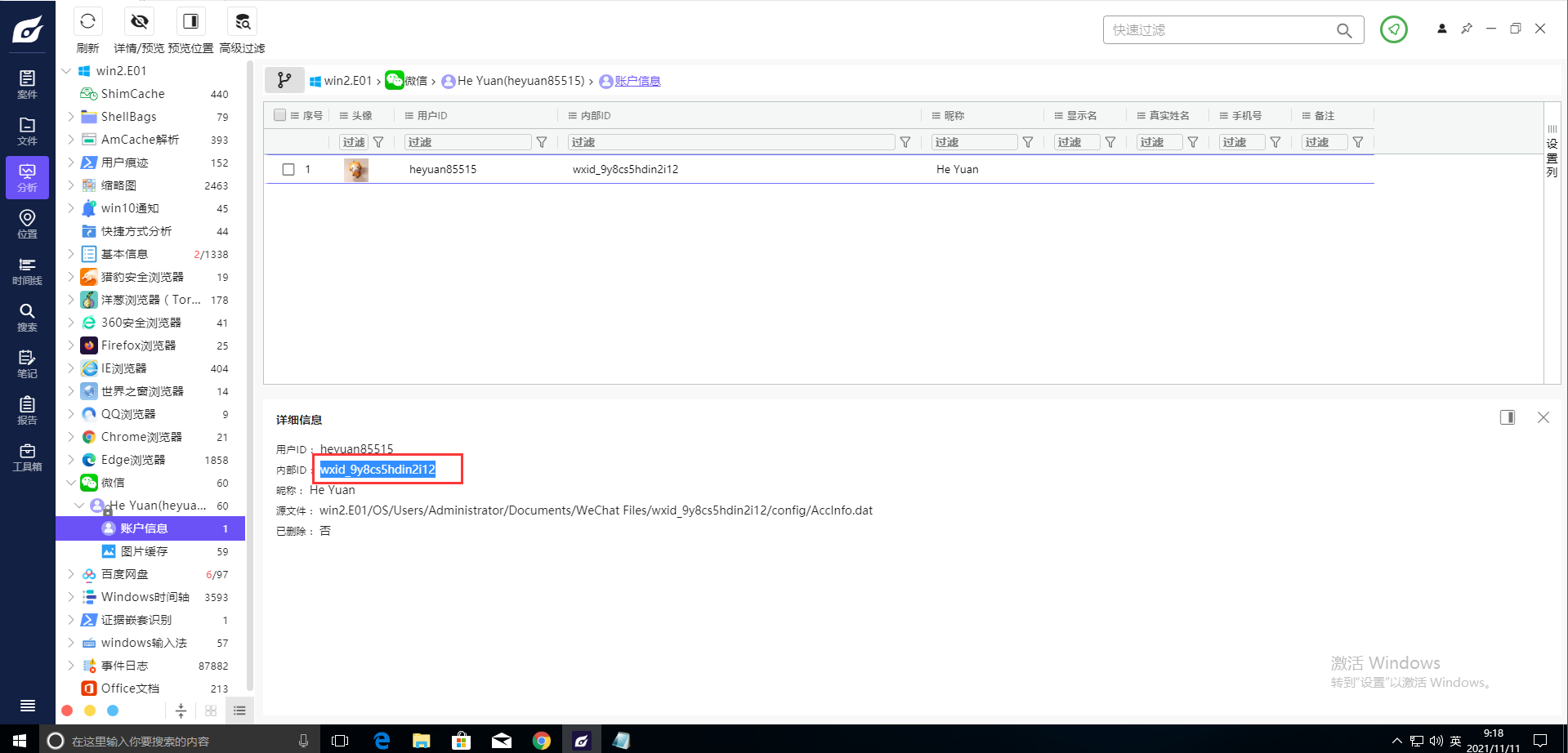Image resolution: width=1568 pixels, height=753 pixels.
Task: Open the 时间线 sidebar section
Action: [x=27, y=270]
